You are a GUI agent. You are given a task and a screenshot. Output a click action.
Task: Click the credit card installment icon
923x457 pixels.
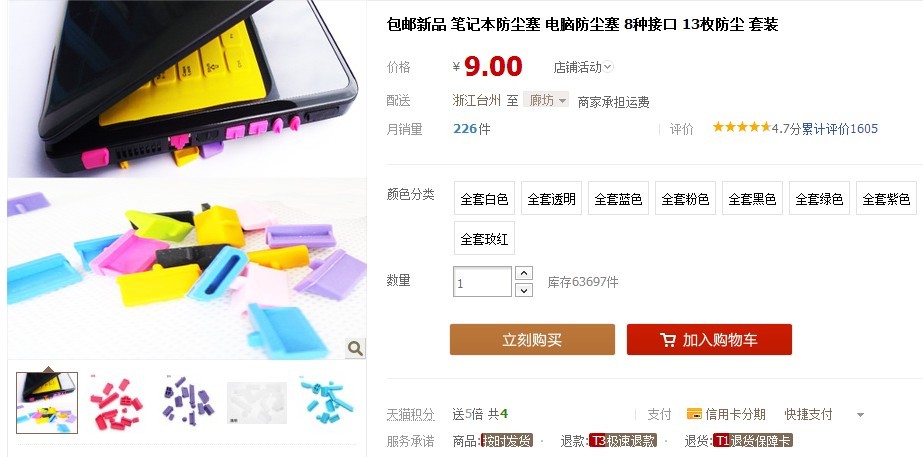click(694, 414)
